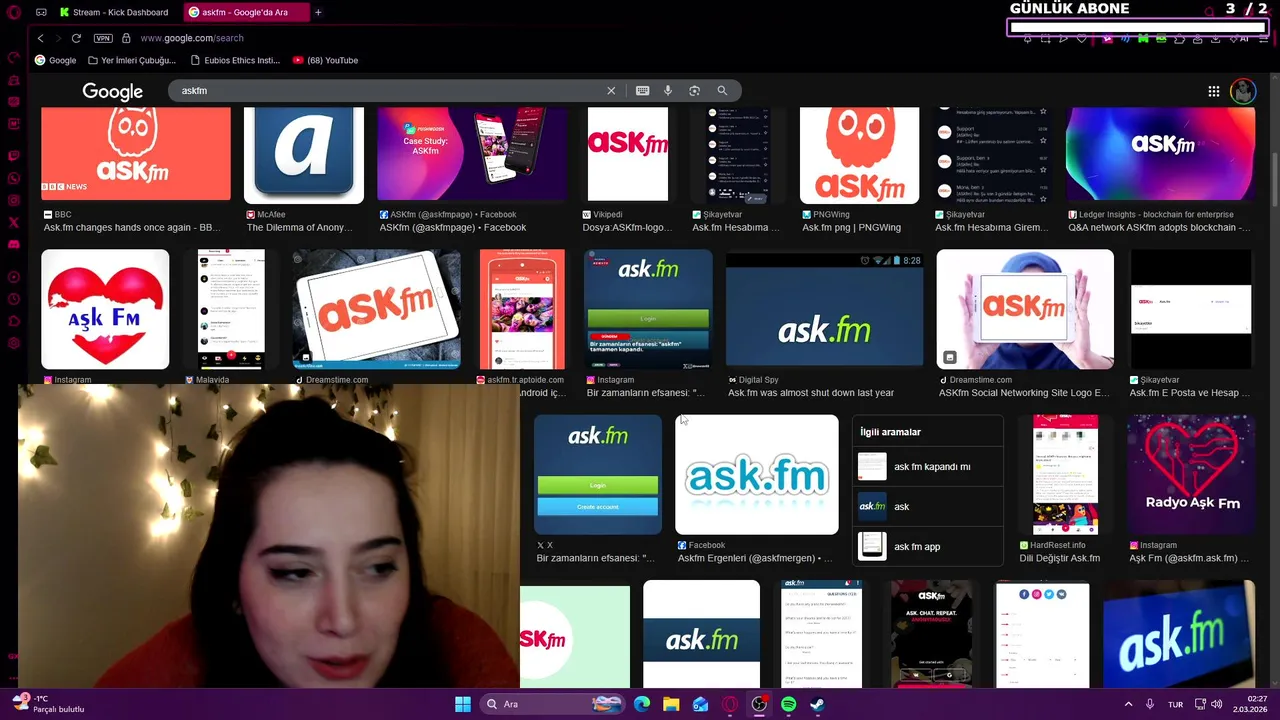Open the Opera VPN badge
The height and width of the screenshot is (720, 1280).
pos(103,38)
